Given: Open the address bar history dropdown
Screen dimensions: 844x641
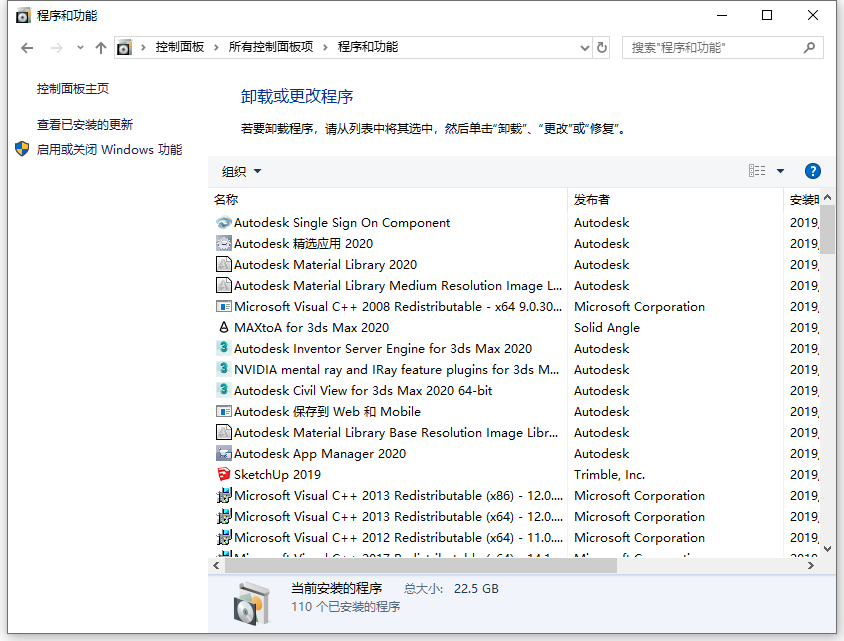Looking at the screenshot, I should (585, 48).
